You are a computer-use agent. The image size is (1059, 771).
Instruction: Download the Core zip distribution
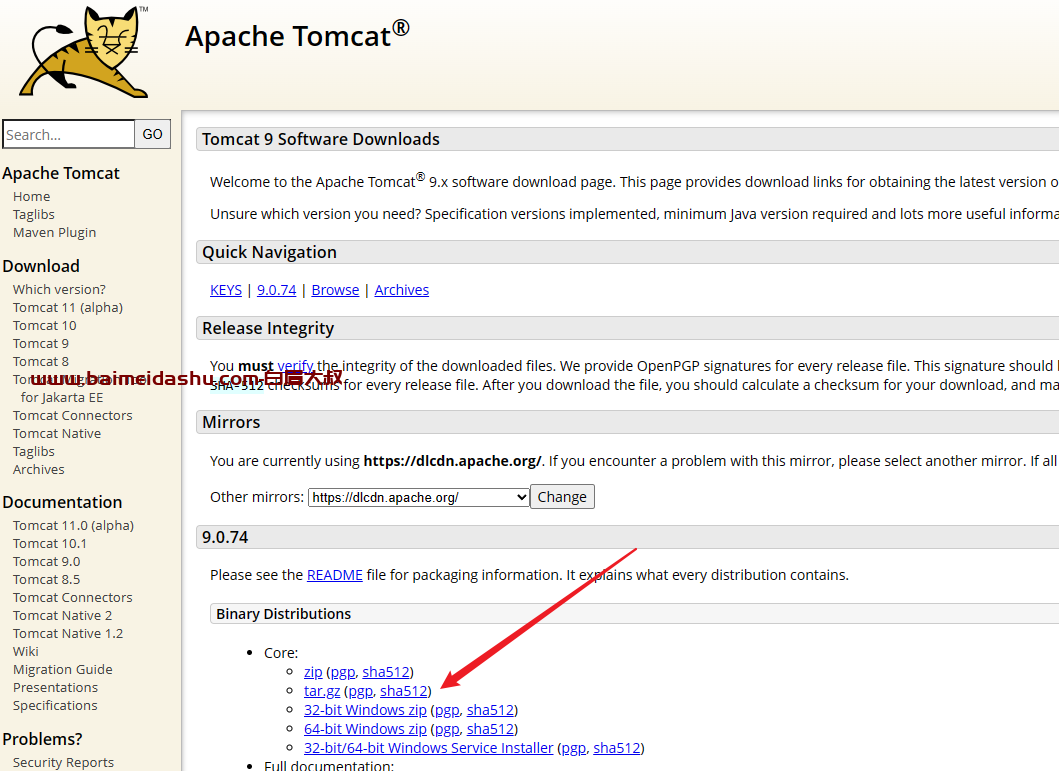click(x=313, y=672)
